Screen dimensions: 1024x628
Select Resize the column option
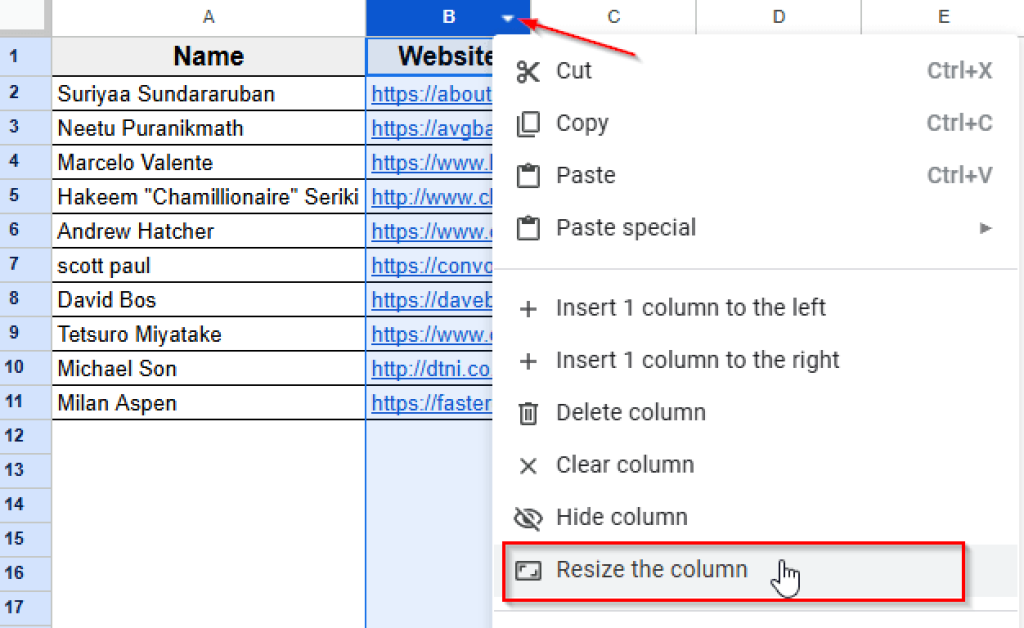pyautogui.click(x=651, y=568)
